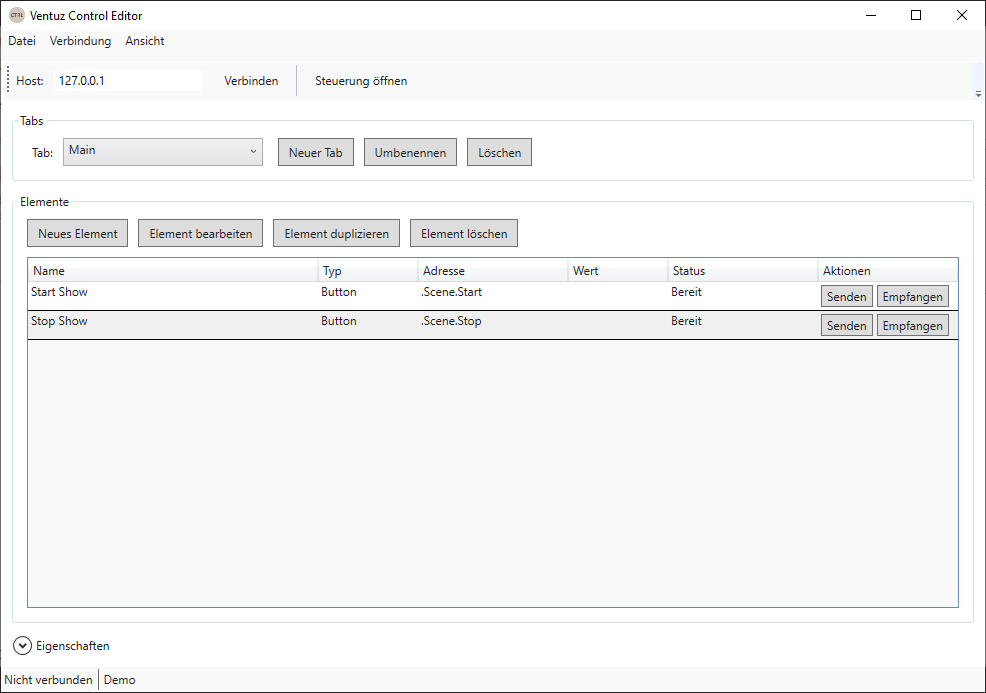The width and height of the screenshot is (986, 693).
Task: Click the Status column header
Action: (743, 270)
